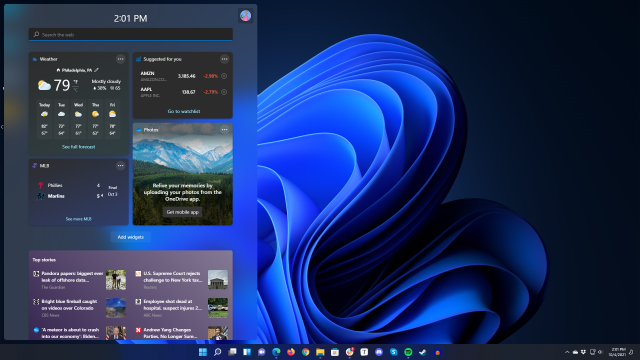The width and height of the screenshot is (640, 360).
Task: Select Thu forecast column
Action: (96, 119)
